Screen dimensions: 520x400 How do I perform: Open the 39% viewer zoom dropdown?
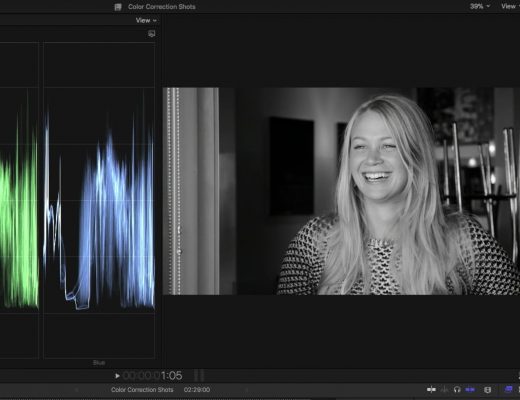480,6
